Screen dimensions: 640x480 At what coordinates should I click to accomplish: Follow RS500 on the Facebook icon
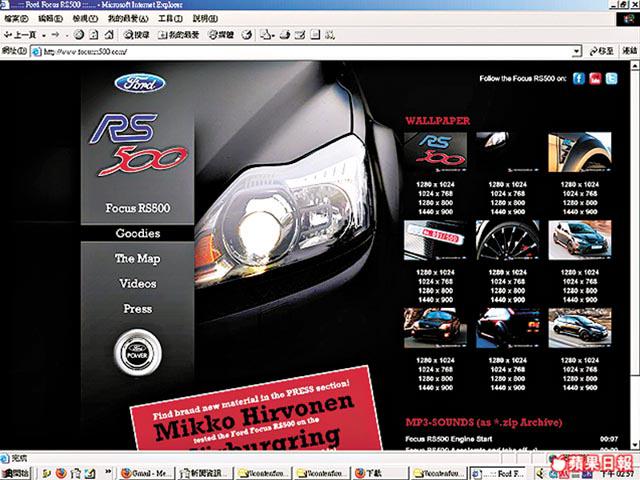pyautogui.click(x=579, y=78)
